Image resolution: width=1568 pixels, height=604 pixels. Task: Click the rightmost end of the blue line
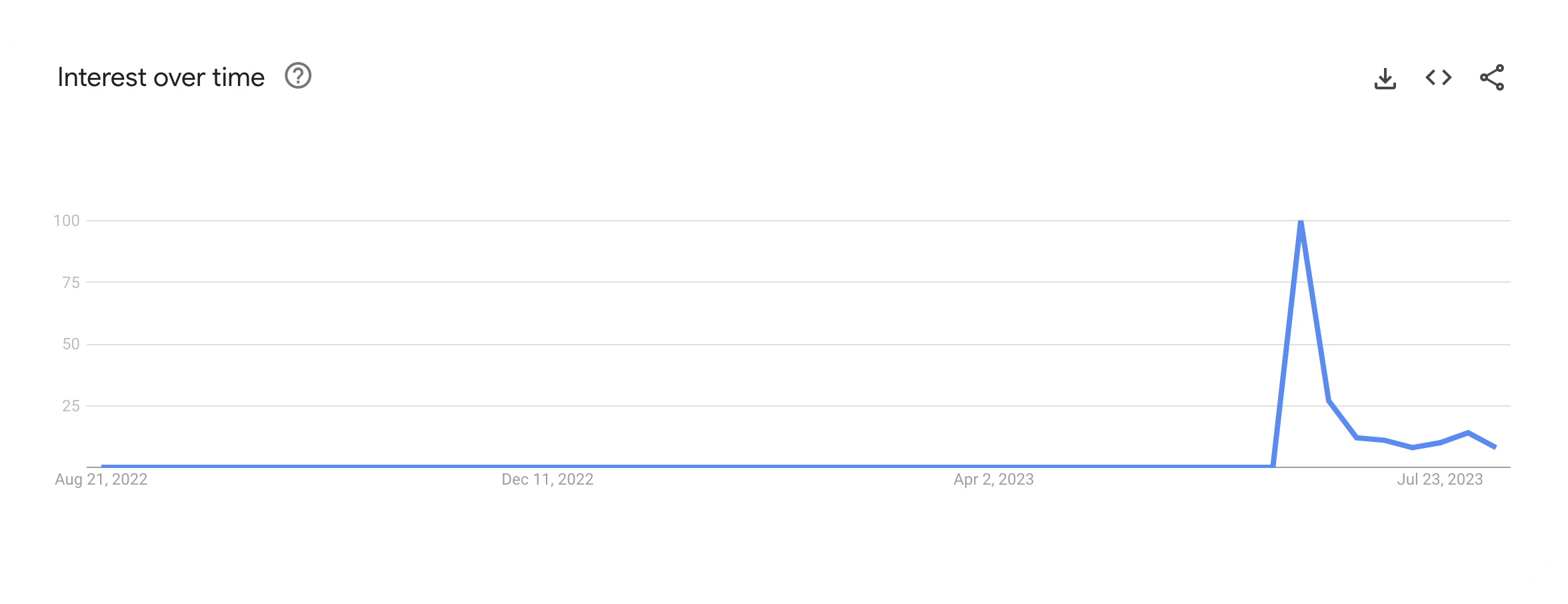click(1495, 447)
